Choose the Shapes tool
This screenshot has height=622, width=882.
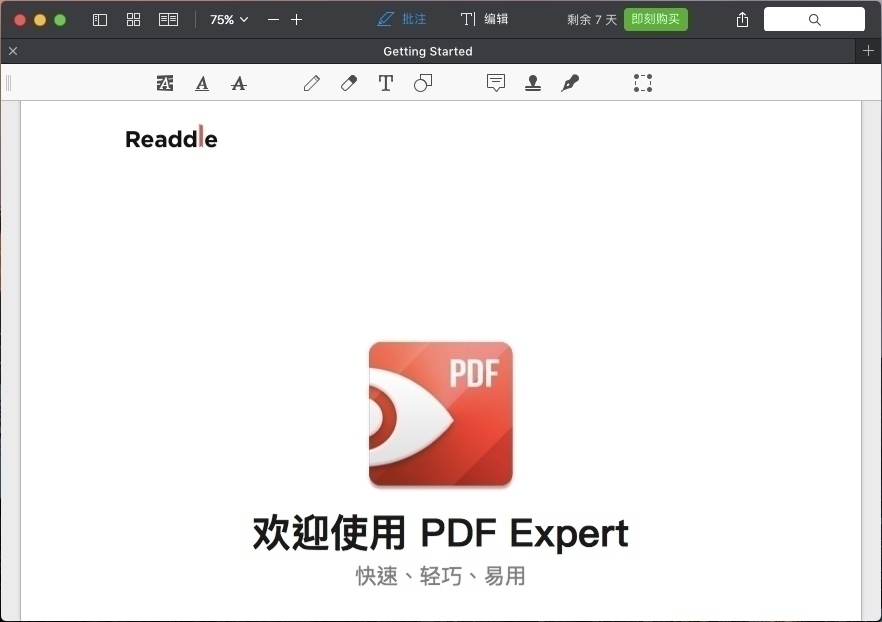click(422, 83)
